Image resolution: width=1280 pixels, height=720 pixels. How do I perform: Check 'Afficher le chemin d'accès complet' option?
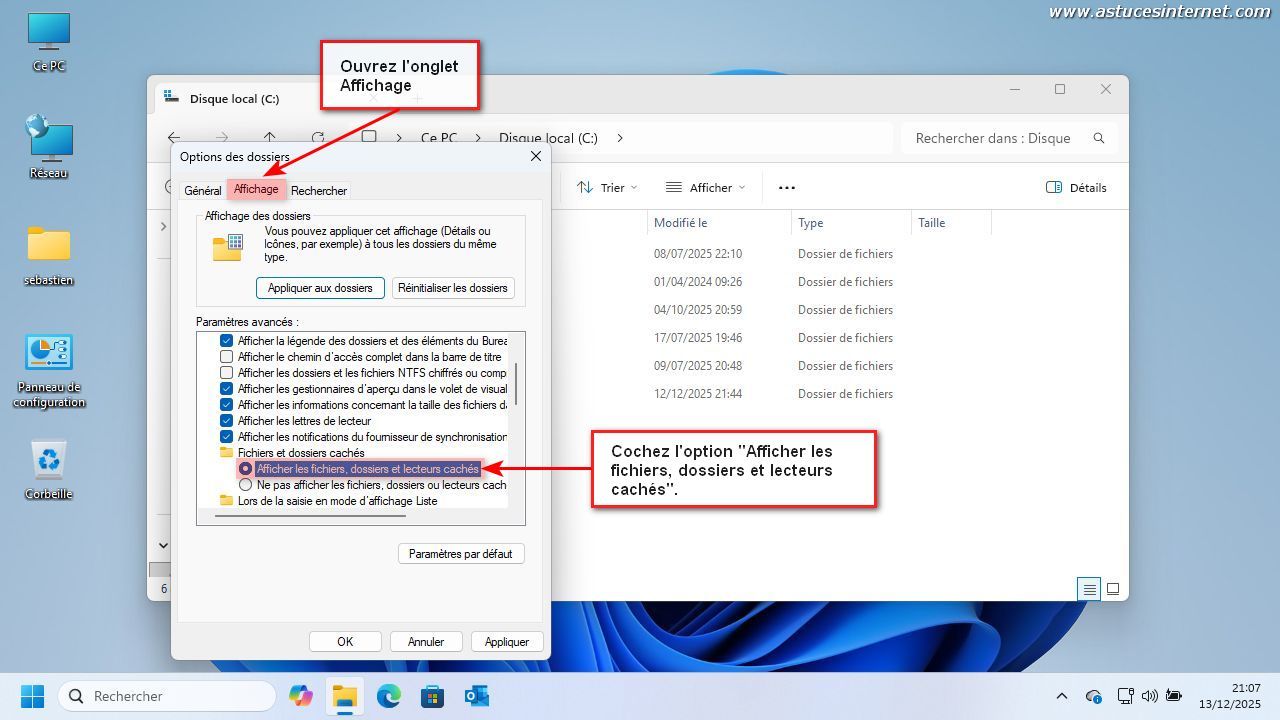pyautogui.click(x=227, y=357)
